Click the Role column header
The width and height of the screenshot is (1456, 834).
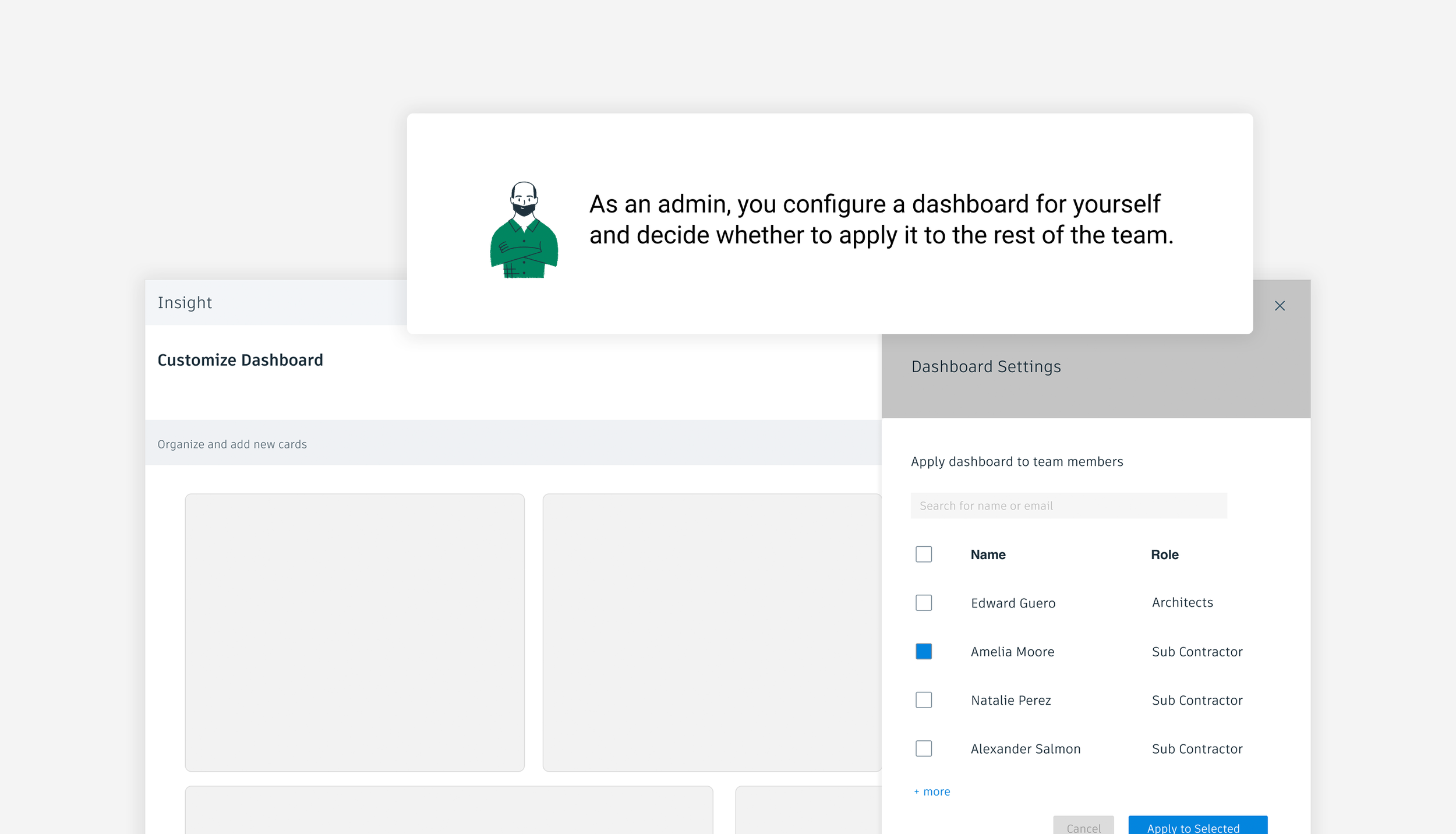(x=1165, y=554)
